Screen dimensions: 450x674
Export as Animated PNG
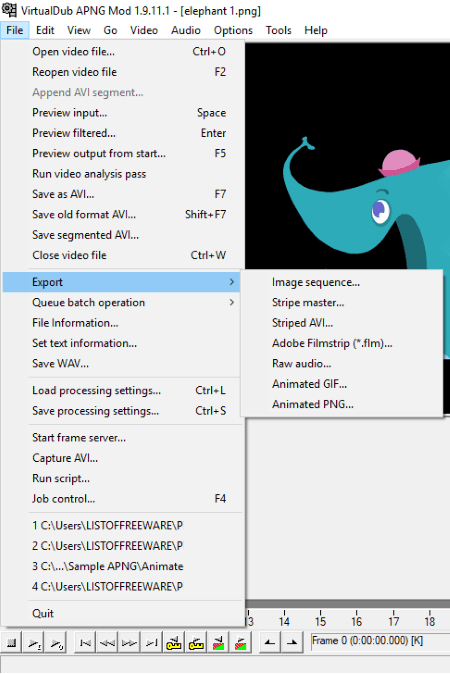click(x=342, y=404)
